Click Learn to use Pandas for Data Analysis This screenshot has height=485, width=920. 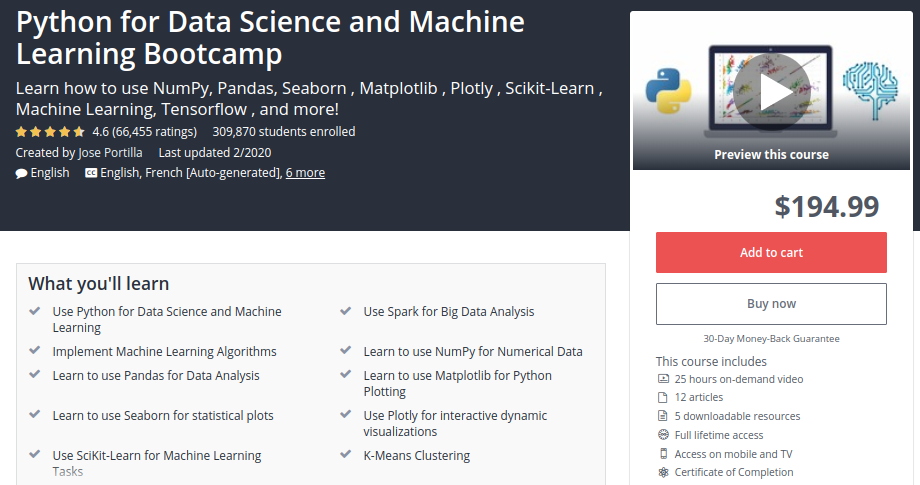click(x=156, y=376)
